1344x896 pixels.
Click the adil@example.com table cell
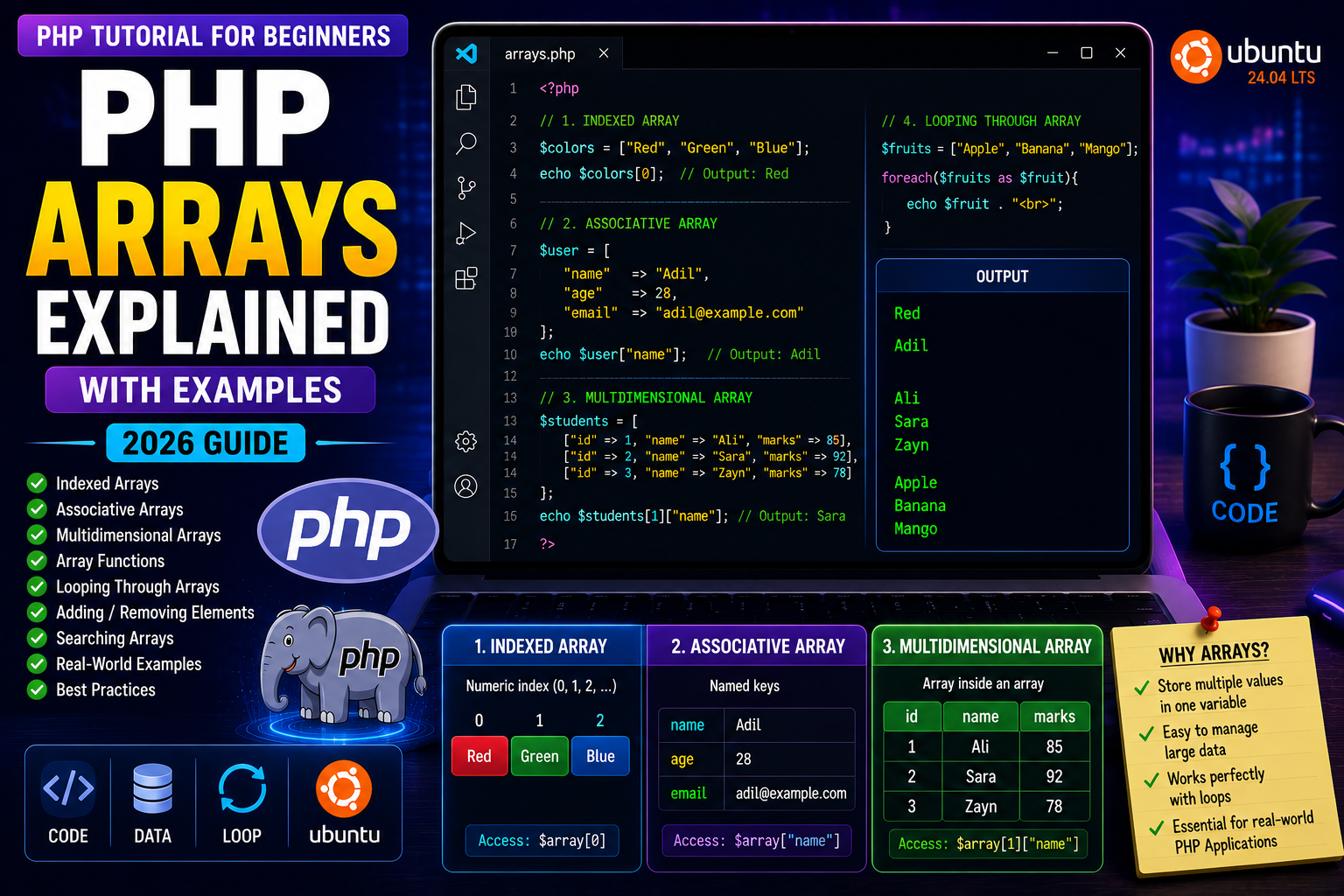click(791, 794)
